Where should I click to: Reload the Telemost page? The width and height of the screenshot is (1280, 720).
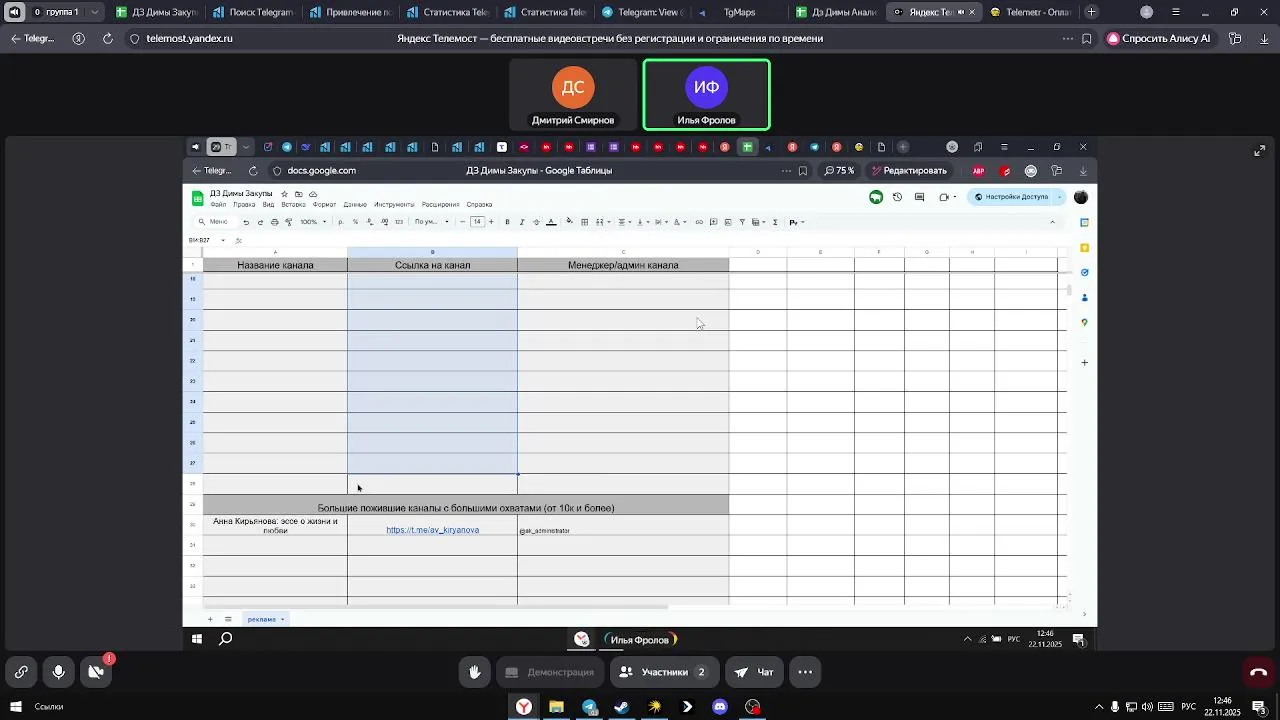107,39
